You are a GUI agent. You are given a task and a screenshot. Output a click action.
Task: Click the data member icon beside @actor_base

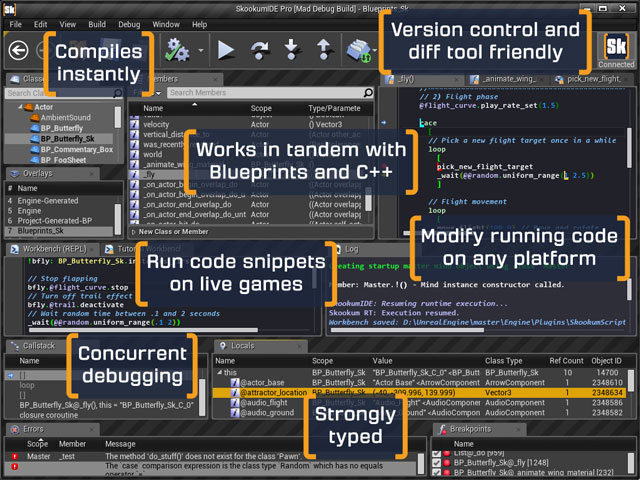(235, 383)
